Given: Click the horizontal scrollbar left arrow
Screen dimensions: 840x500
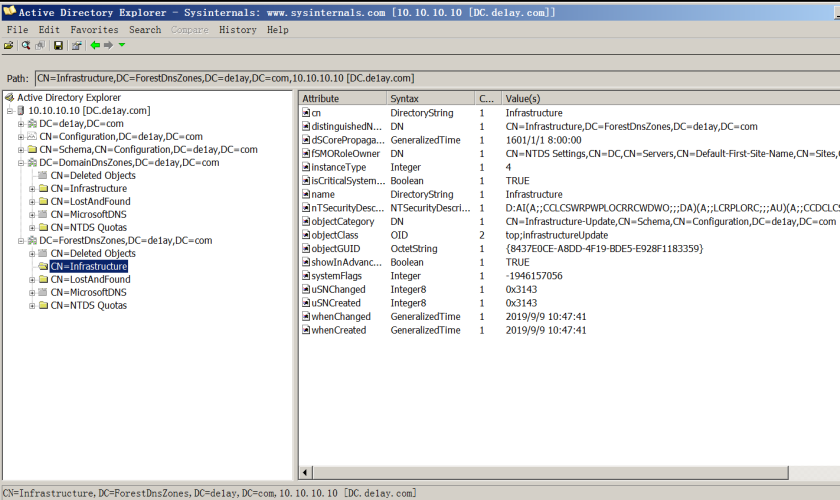Looking at the screenshot, I should click(306, 473).
